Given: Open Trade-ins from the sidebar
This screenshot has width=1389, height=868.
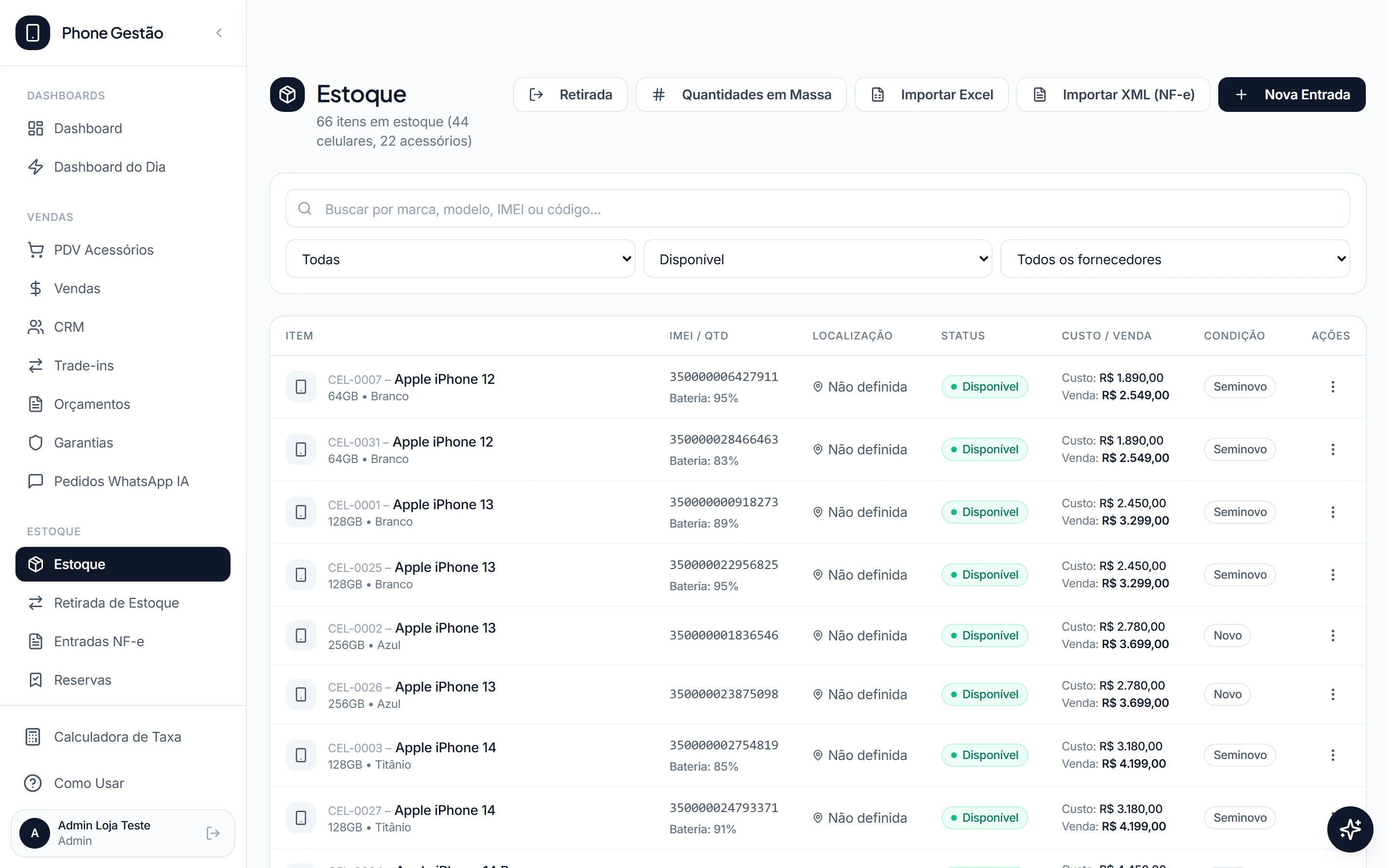Looking at the screenshot, I should point(123,365).
